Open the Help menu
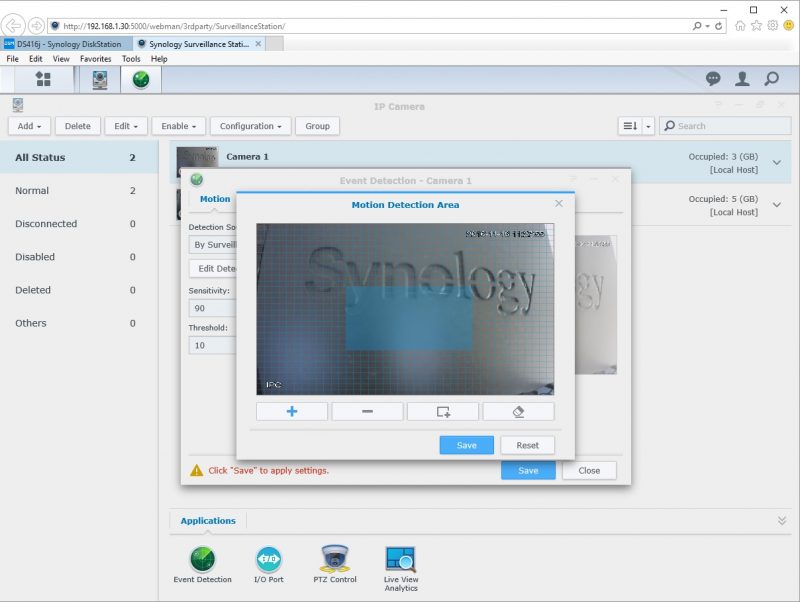Screen dimensions: 800x602 pos(159,59)
